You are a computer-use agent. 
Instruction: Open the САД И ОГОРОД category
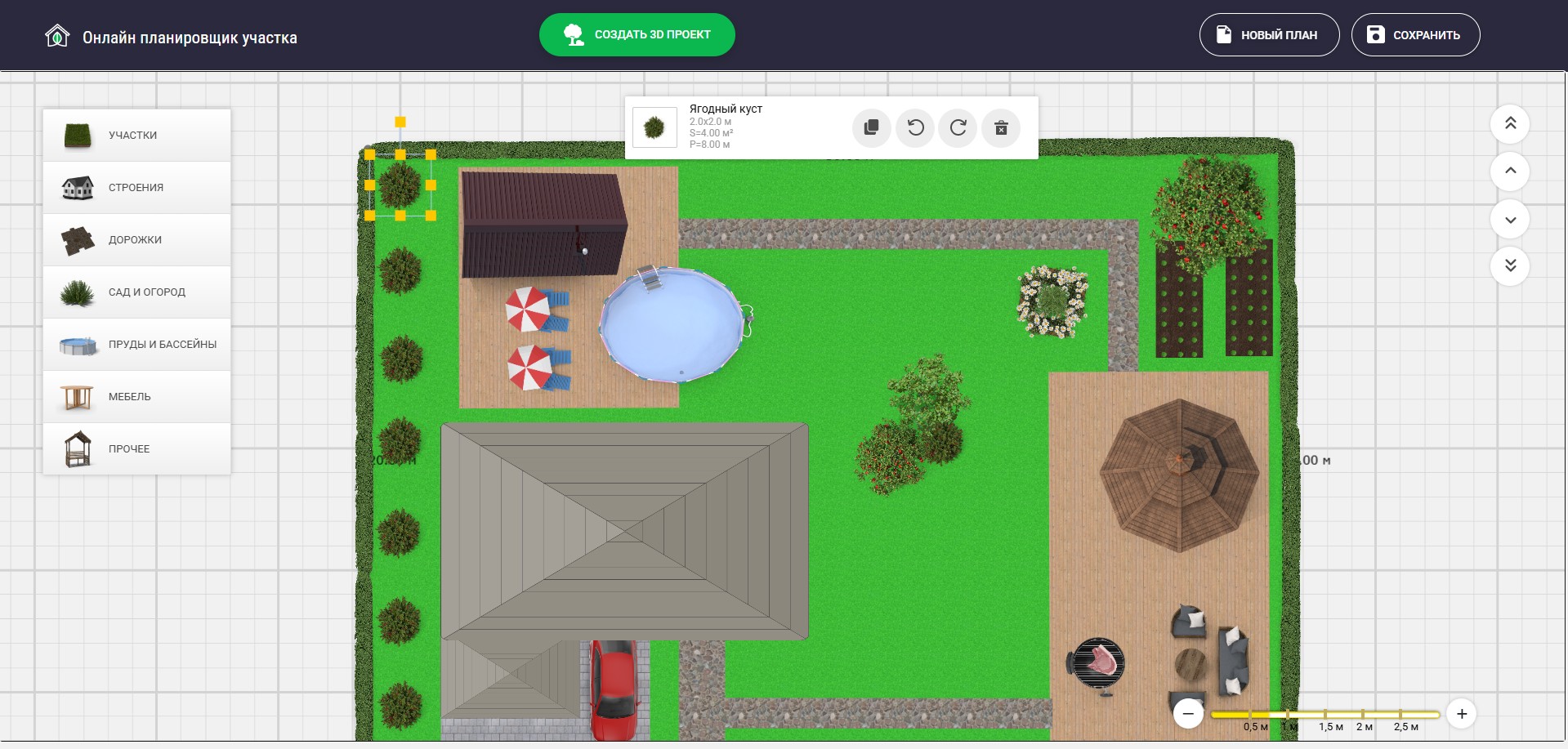(136, 292)
